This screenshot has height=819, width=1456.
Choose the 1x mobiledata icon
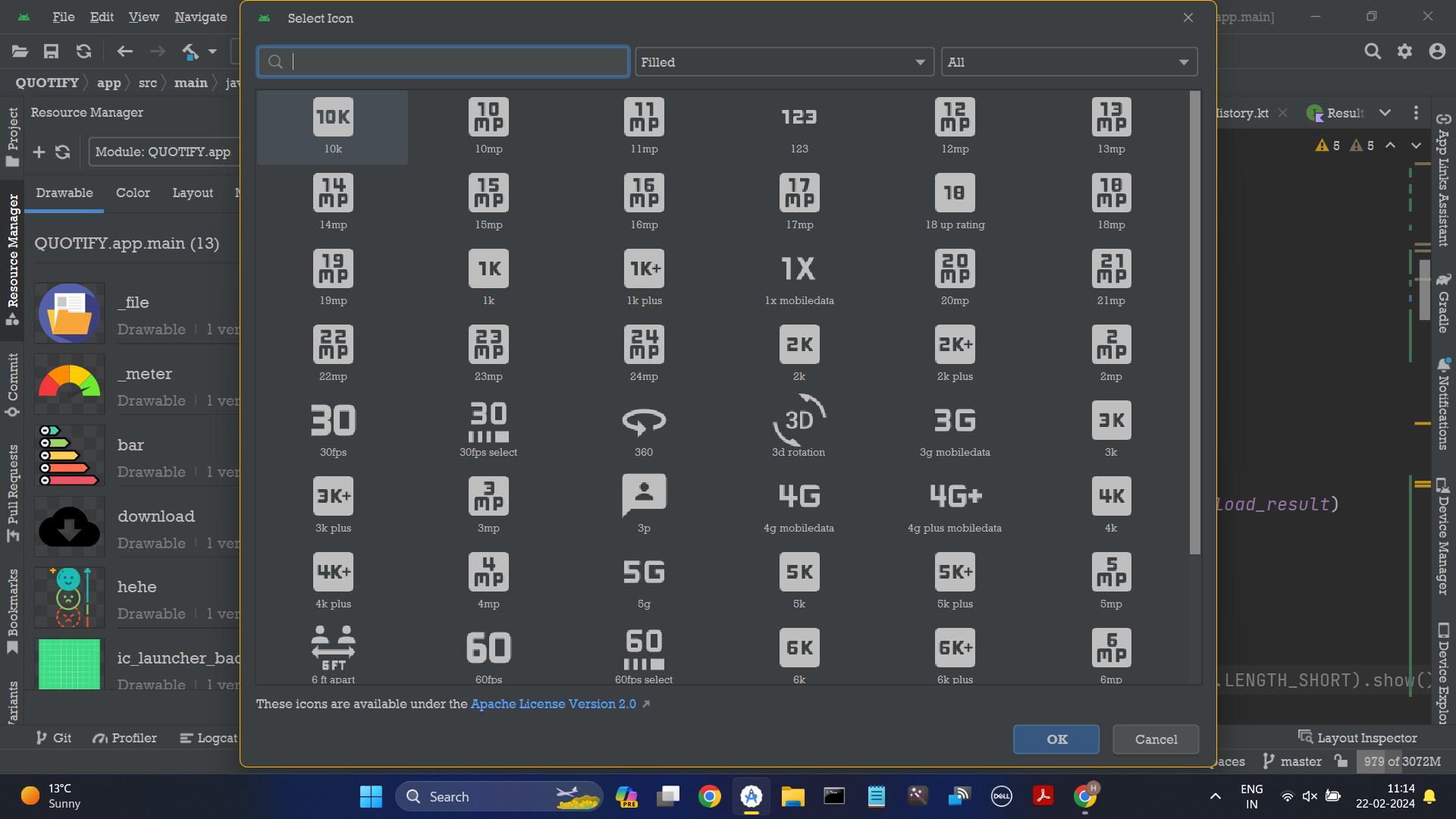[799, 269]
